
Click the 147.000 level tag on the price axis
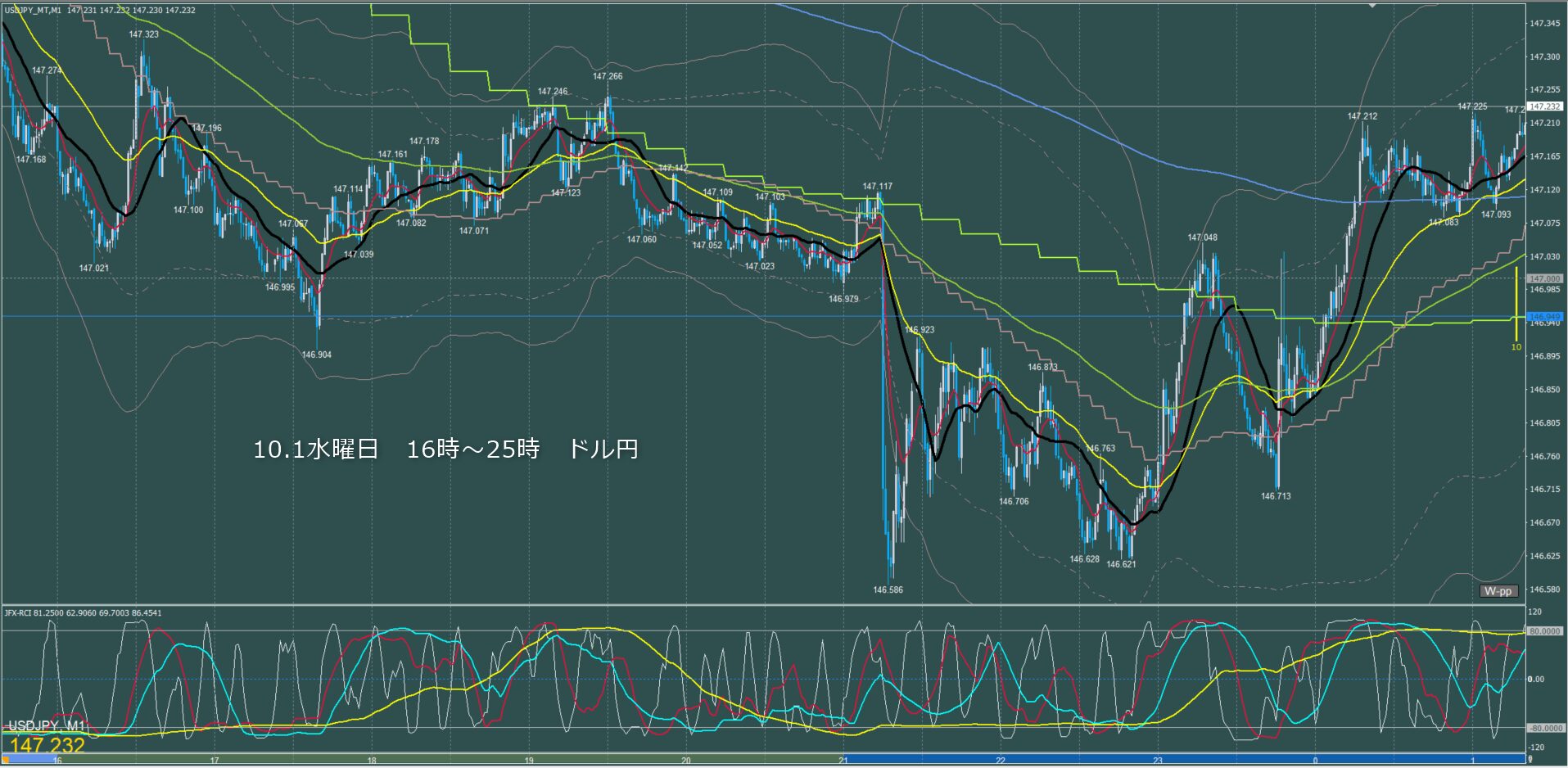(1544, 278)
